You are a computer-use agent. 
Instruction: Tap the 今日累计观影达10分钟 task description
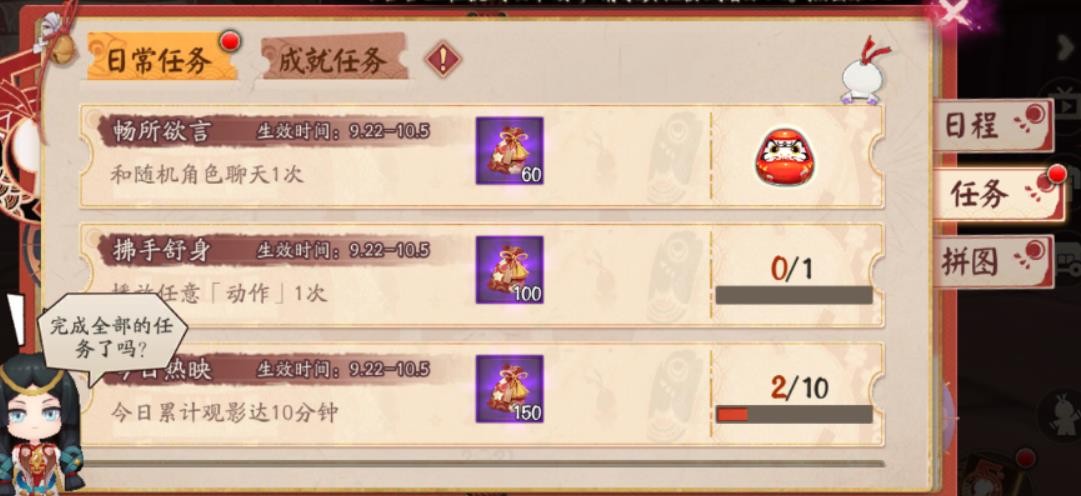point(225,413)
